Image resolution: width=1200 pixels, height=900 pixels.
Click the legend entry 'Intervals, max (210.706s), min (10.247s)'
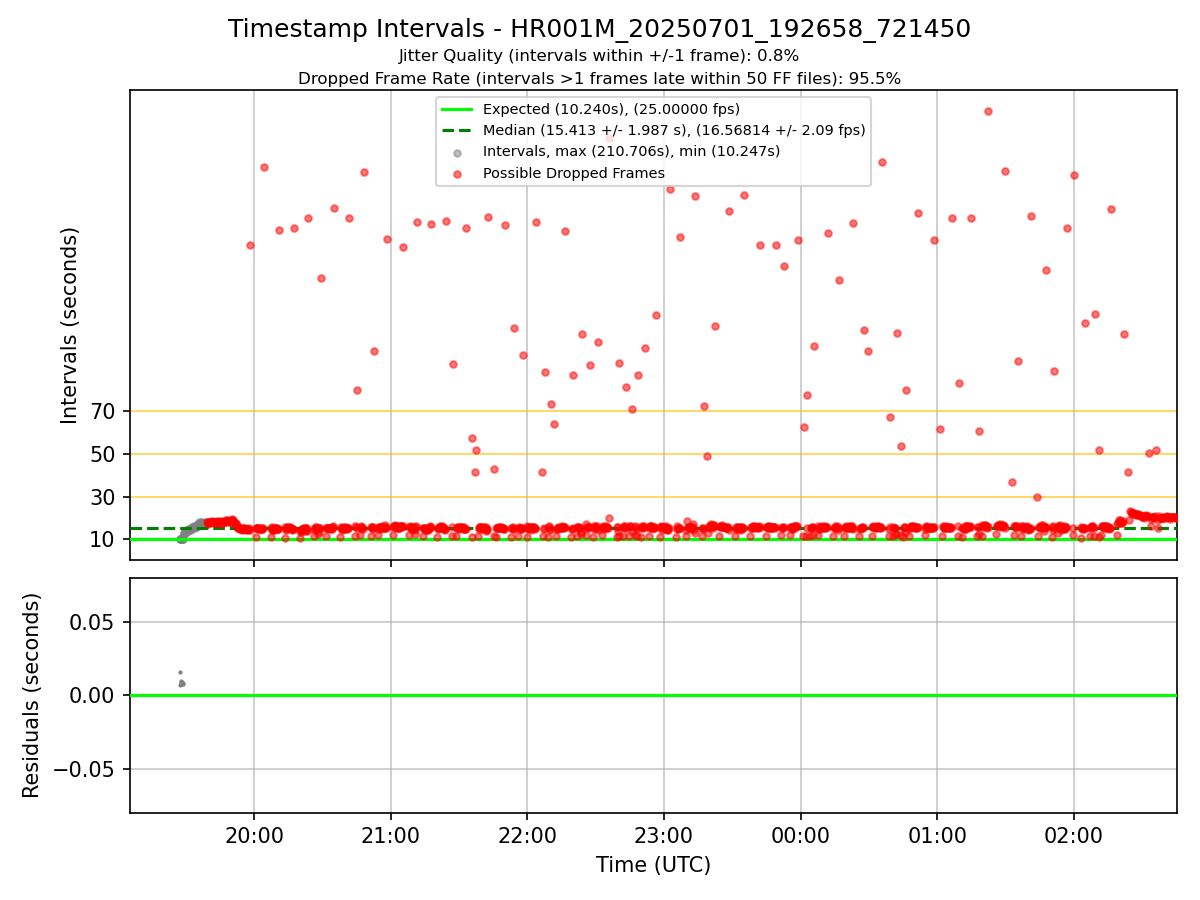tap(631, 152)
